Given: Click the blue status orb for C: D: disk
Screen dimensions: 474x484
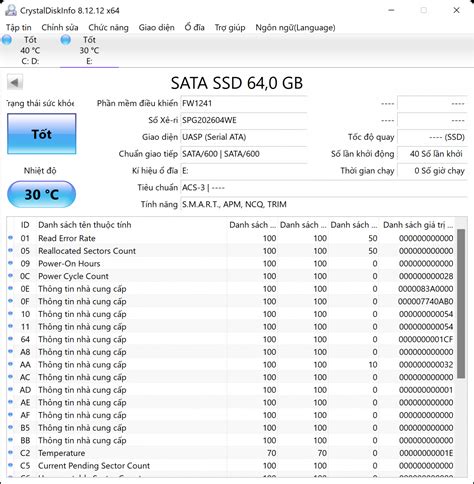Looking at the screenshot, I should 6,40.
